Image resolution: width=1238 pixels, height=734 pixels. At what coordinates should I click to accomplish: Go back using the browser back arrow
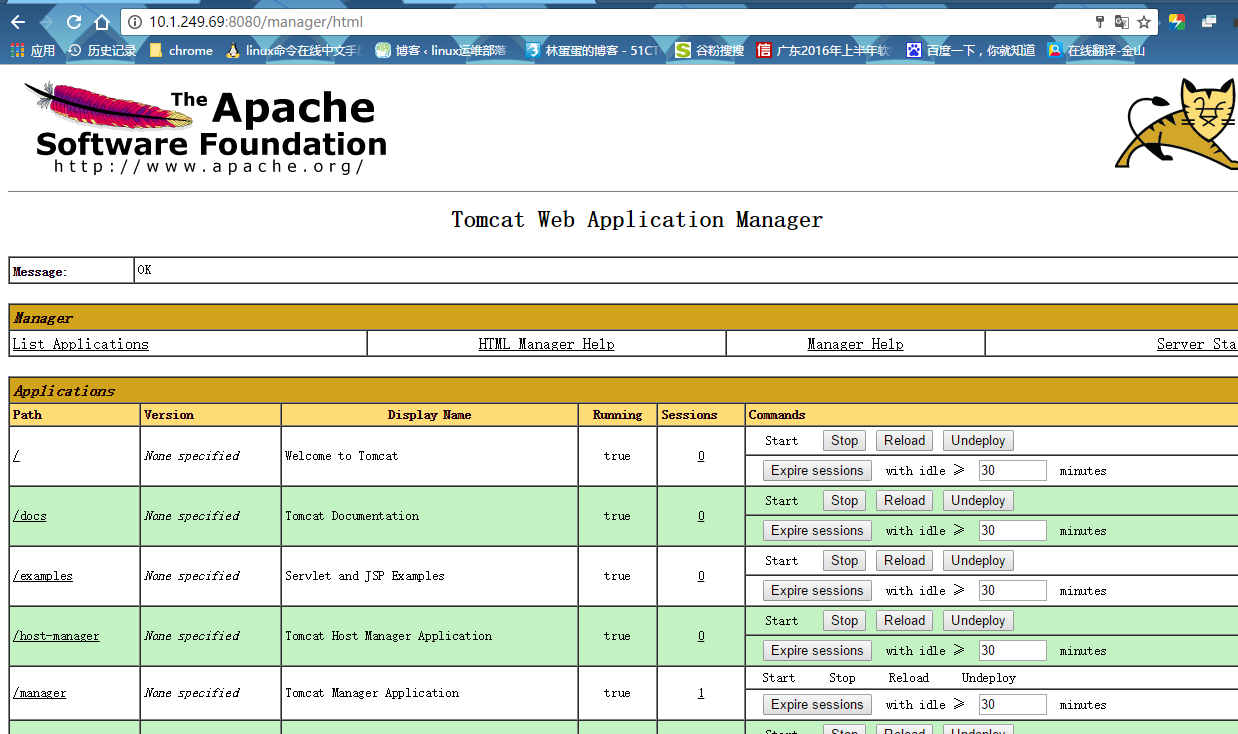tap(18, 22)
